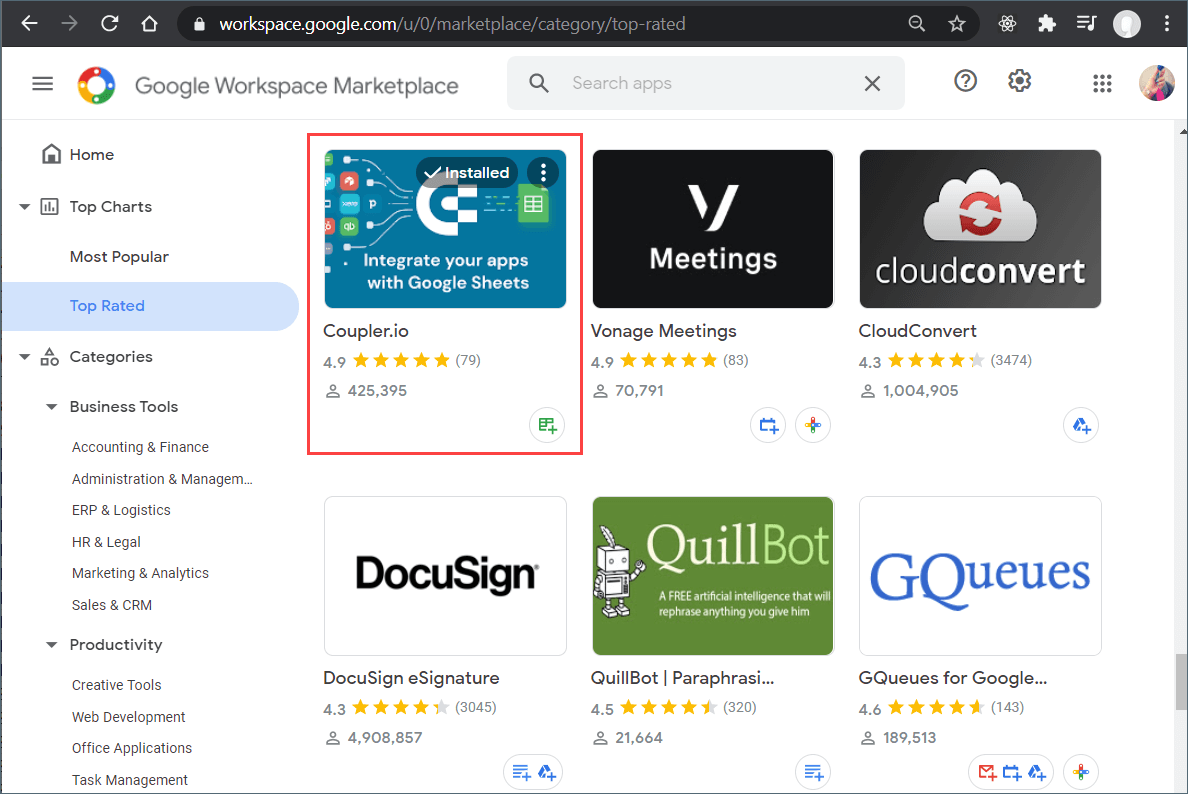Open Top Charts section label

(111, 207)
